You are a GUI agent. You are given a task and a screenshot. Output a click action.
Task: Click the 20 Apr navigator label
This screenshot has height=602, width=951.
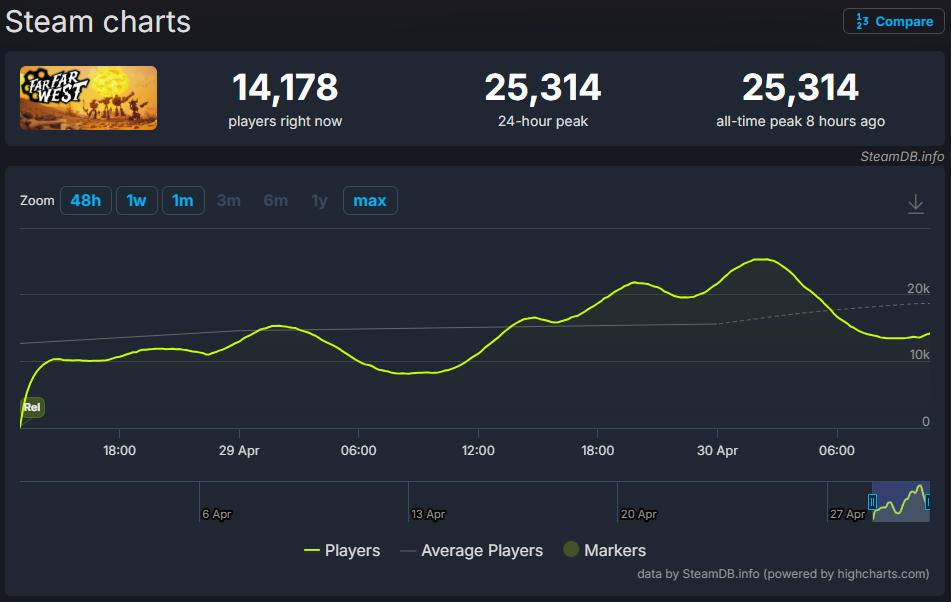click(x=639, y=514)
